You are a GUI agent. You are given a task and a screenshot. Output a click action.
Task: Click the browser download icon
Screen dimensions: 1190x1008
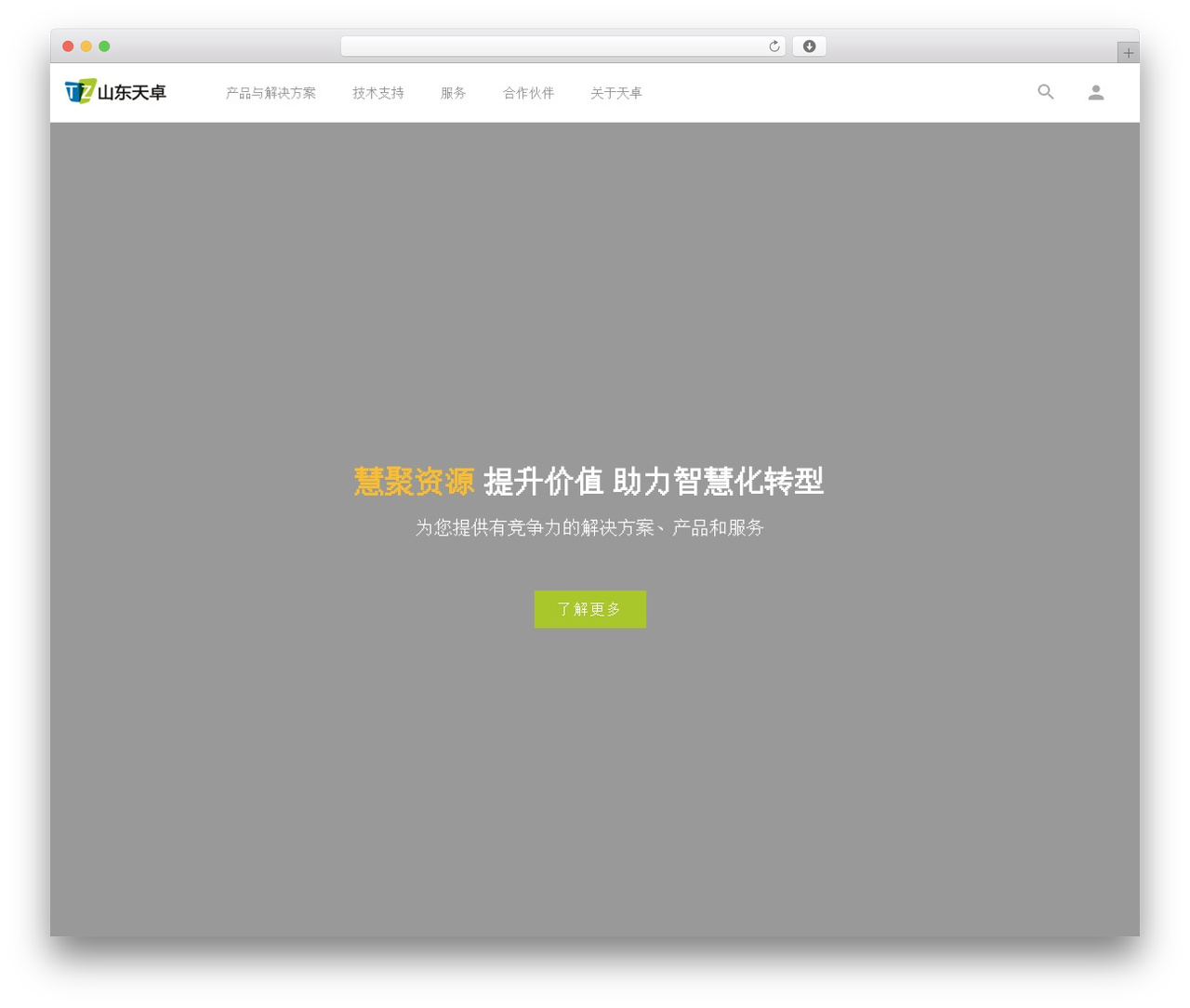(x=809, y=46)
